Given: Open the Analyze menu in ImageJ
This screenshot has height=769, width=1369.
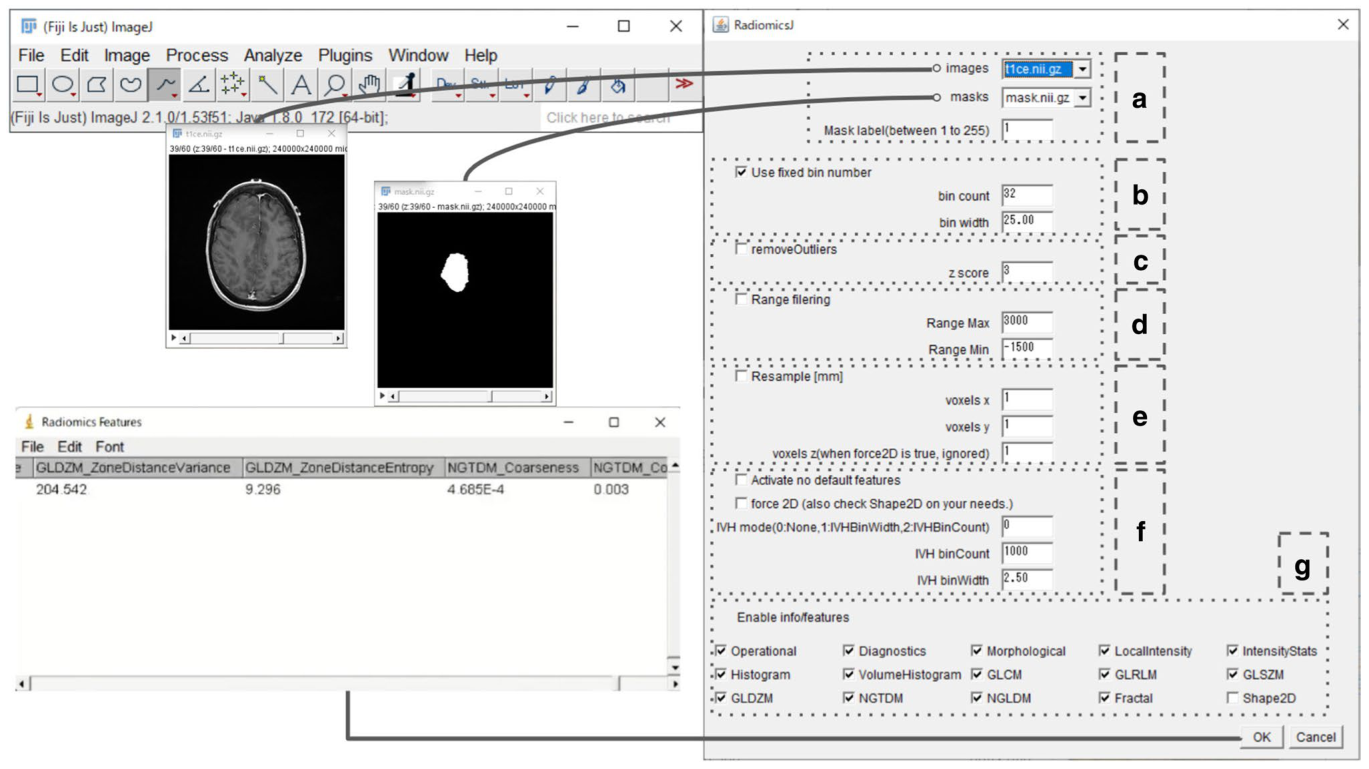Looking at the screenshot, I should [273, 55].
